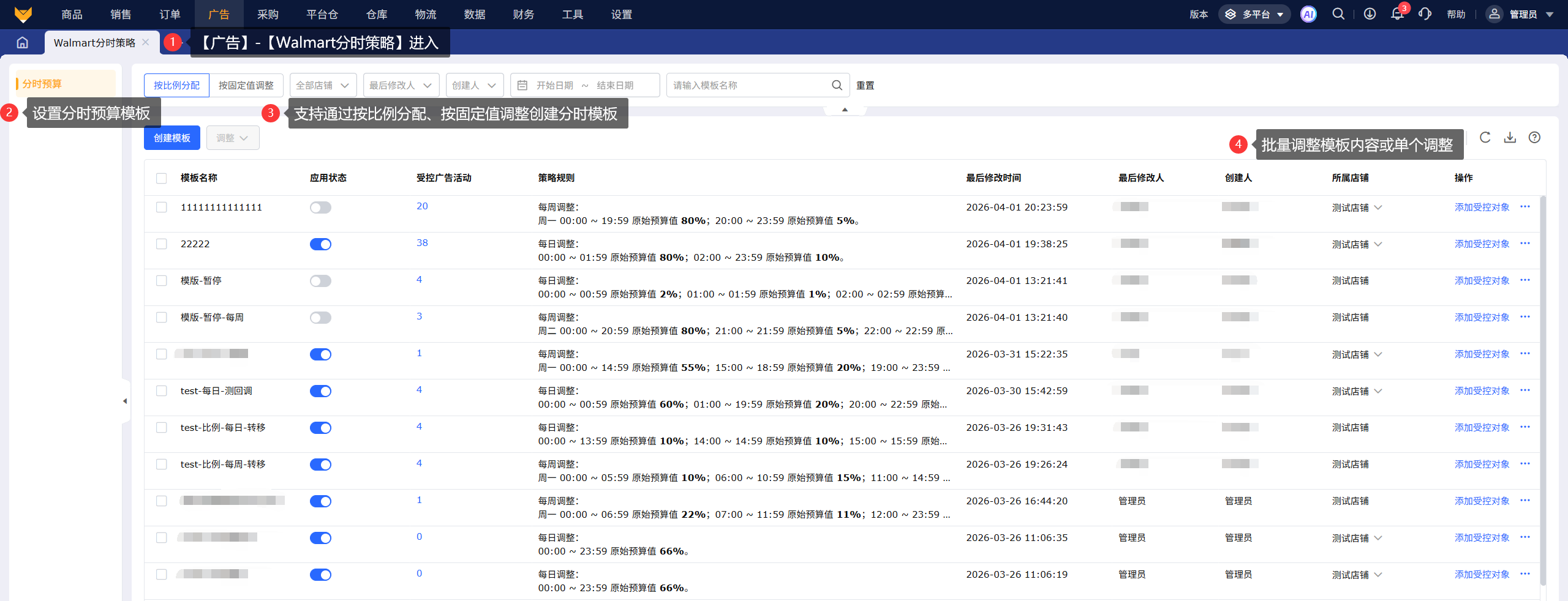Screen dimensions: 1568x601
Task: Click the 创建模板 button
Action: pyautogui.click(x=172, y=138)
